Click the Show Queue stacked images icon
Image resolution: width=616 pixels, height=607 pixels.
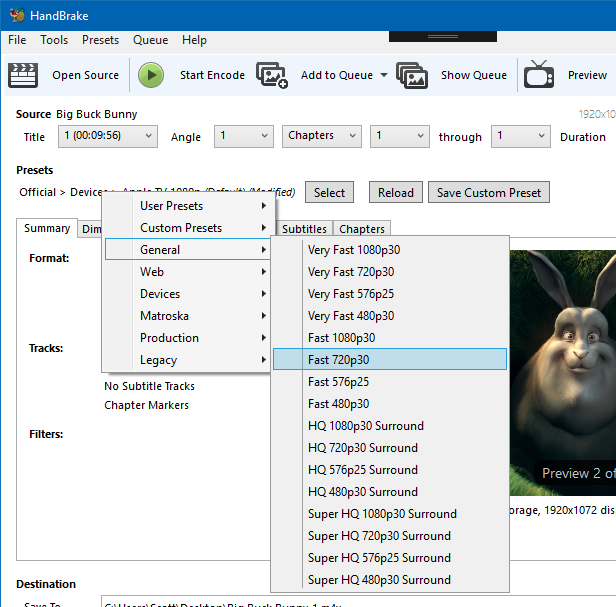click(412, 75)
